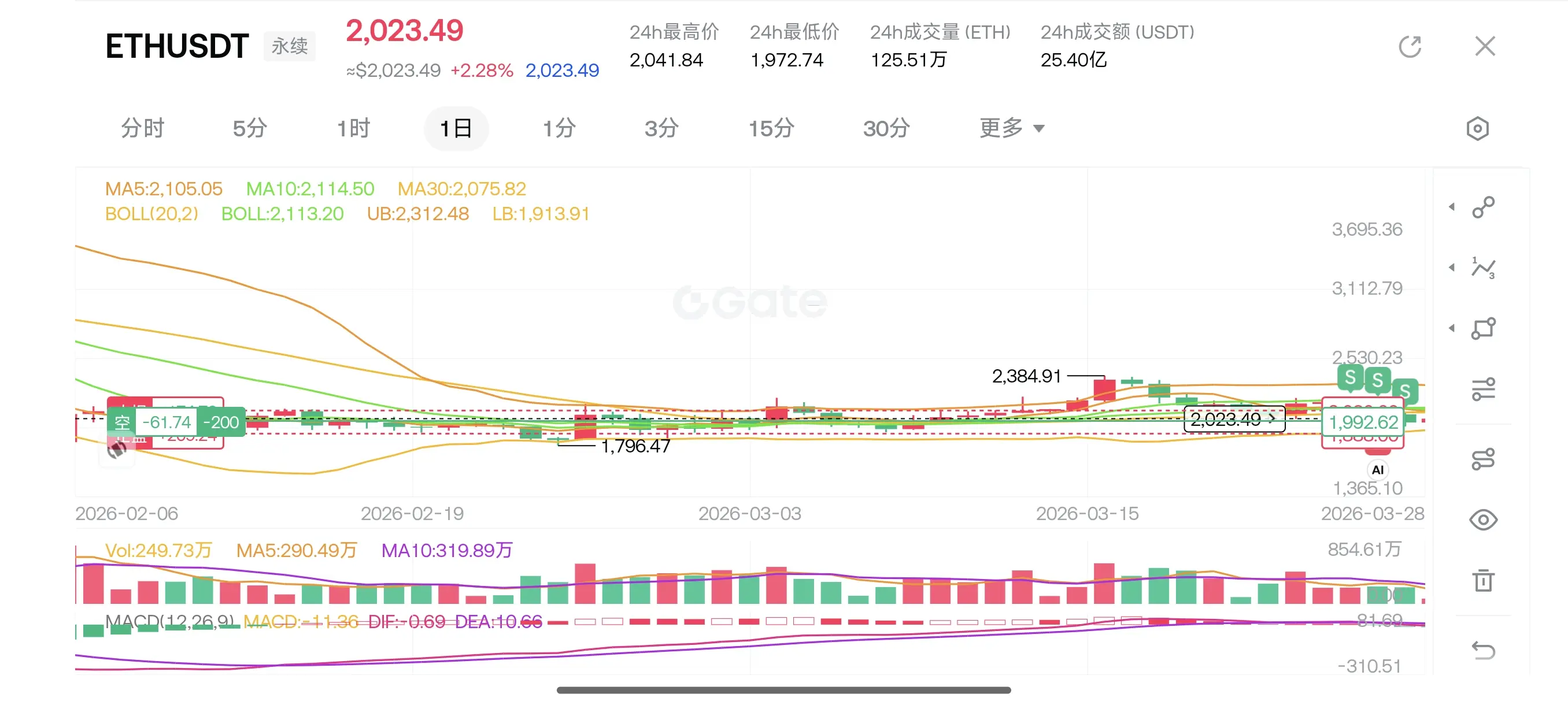Click the share/refresh arrow icon
The image size is (1568, 705).
(1410, 46)
